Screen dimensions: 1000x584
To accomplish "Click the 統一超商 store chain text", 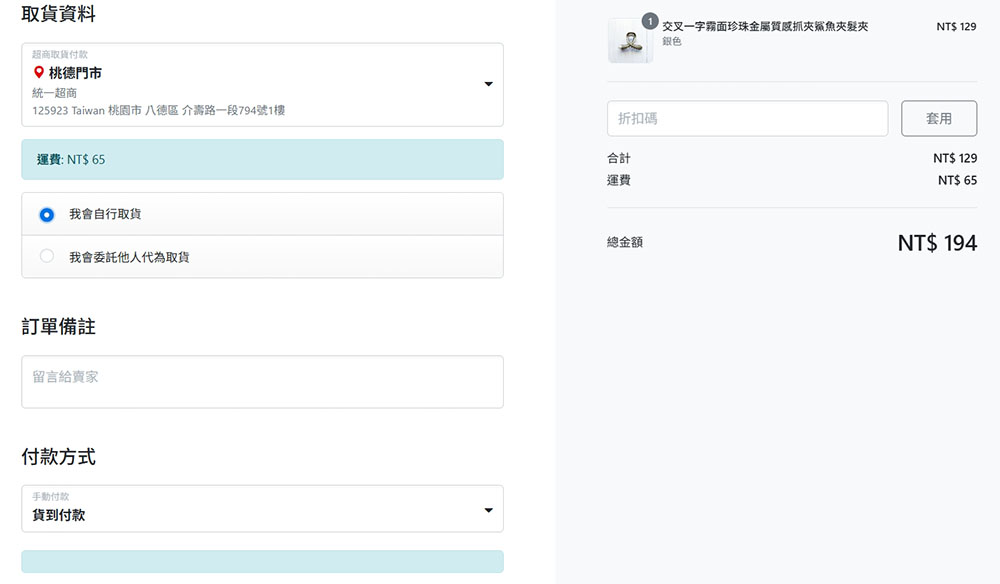I will click(x=54, y=93).
